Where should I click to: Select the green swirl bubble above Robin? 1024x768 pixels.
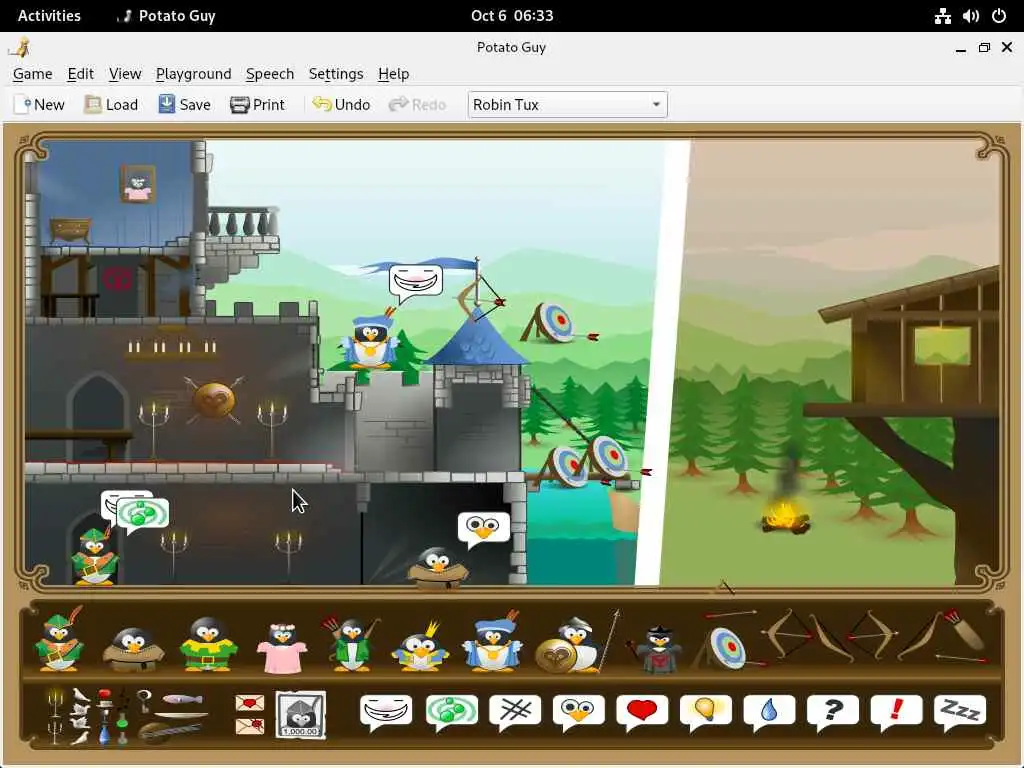coord(143,515)
